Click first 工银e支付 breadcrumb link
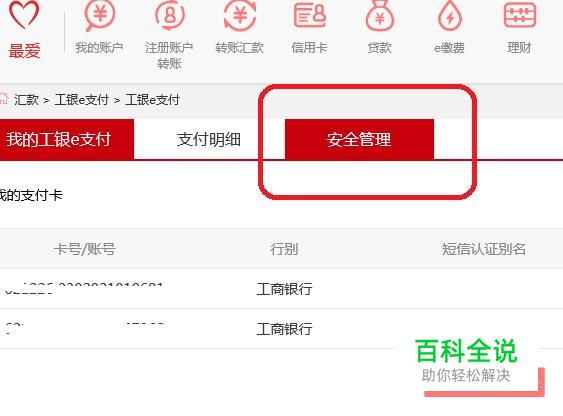The width and height of the screenshot is (563, 416). click(x=82, y=99)
